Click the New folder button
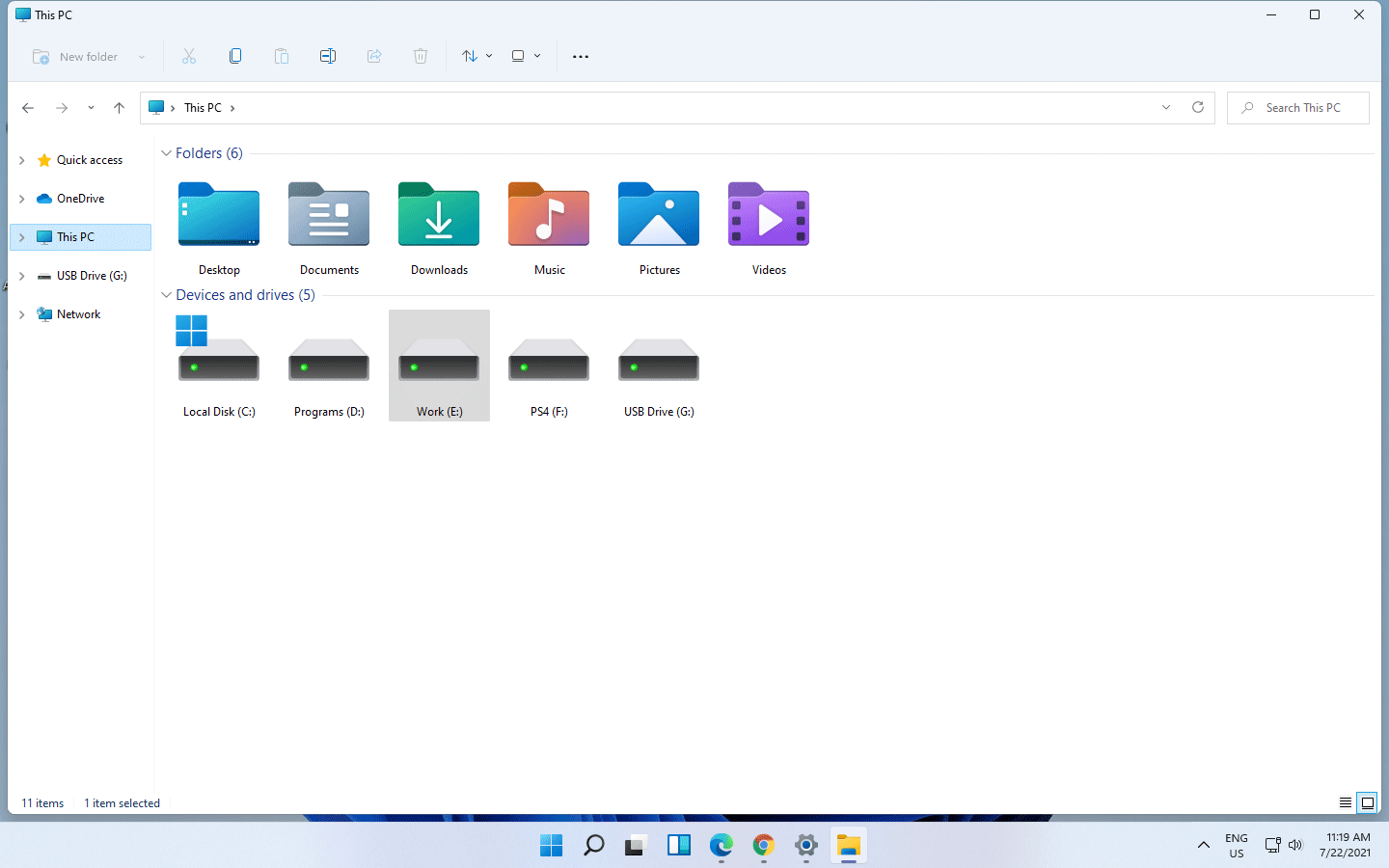Viewport: 1389px width, 868px height. pos(76,57)
